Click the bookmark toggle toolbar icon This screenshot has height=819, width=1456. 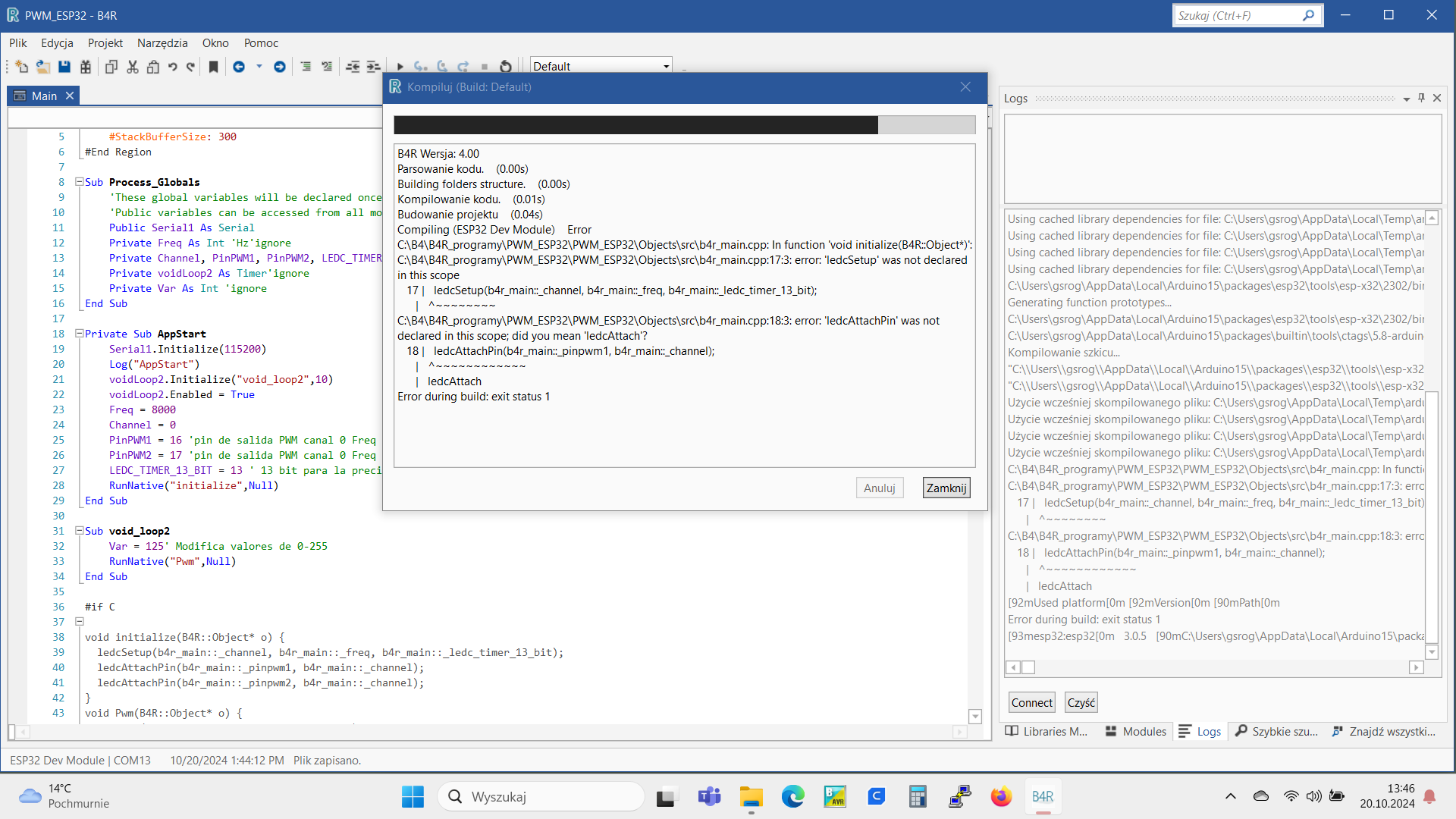(214, 67)
